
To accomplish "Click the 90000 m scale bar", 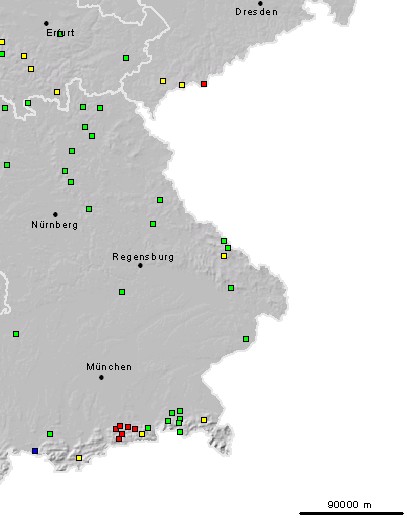I will pyautogui.click(x=351, y=514).
